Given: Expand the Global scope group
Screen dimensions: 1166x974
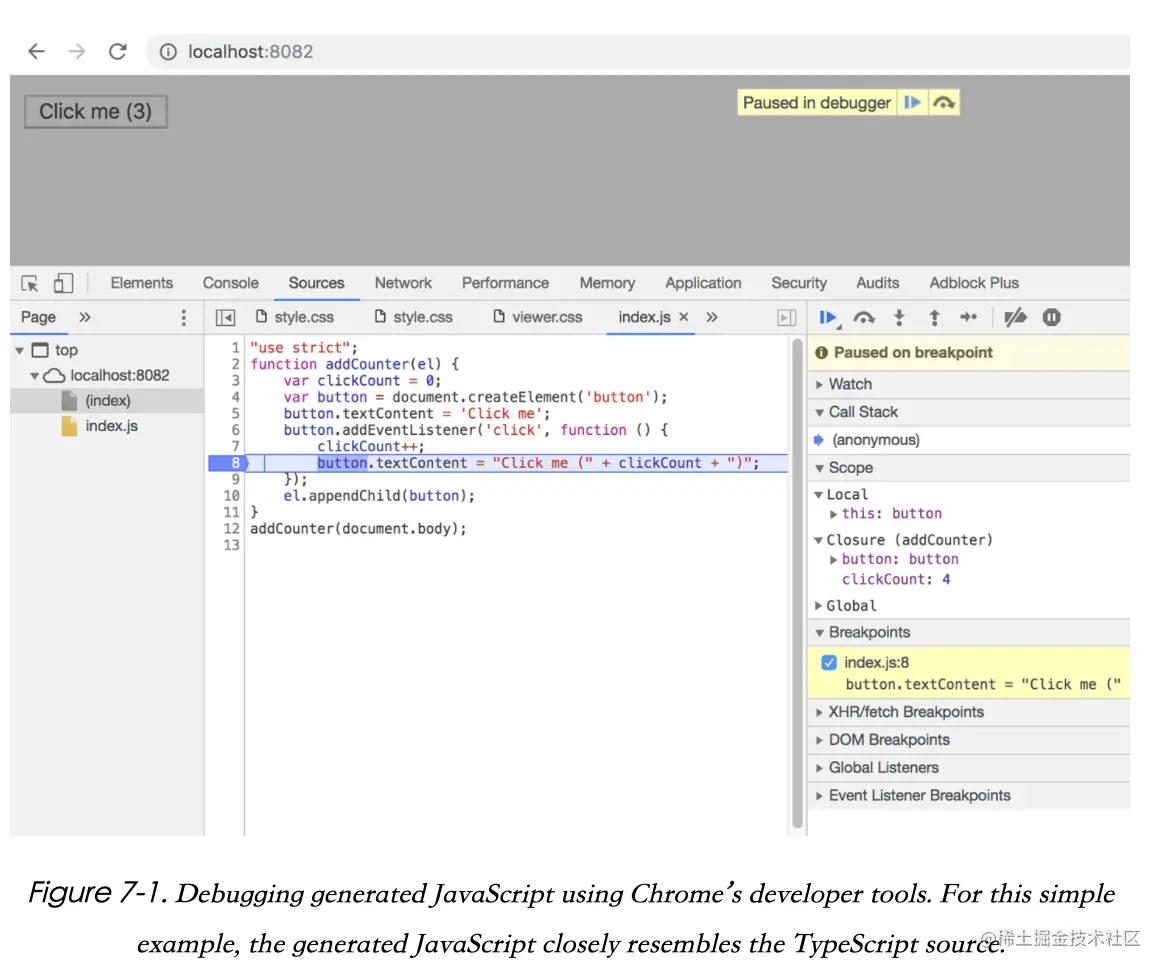Looking at the screenshot, I should point(819,605).
